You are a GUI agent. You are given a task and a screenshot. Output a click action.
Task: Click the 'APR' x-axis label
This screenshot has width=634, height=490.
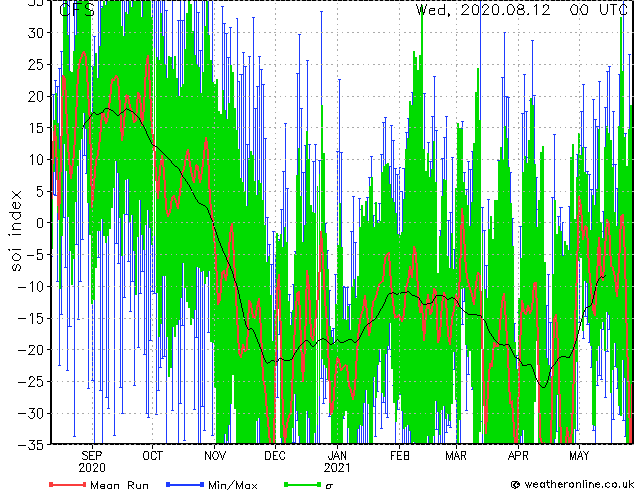(518, 456)
